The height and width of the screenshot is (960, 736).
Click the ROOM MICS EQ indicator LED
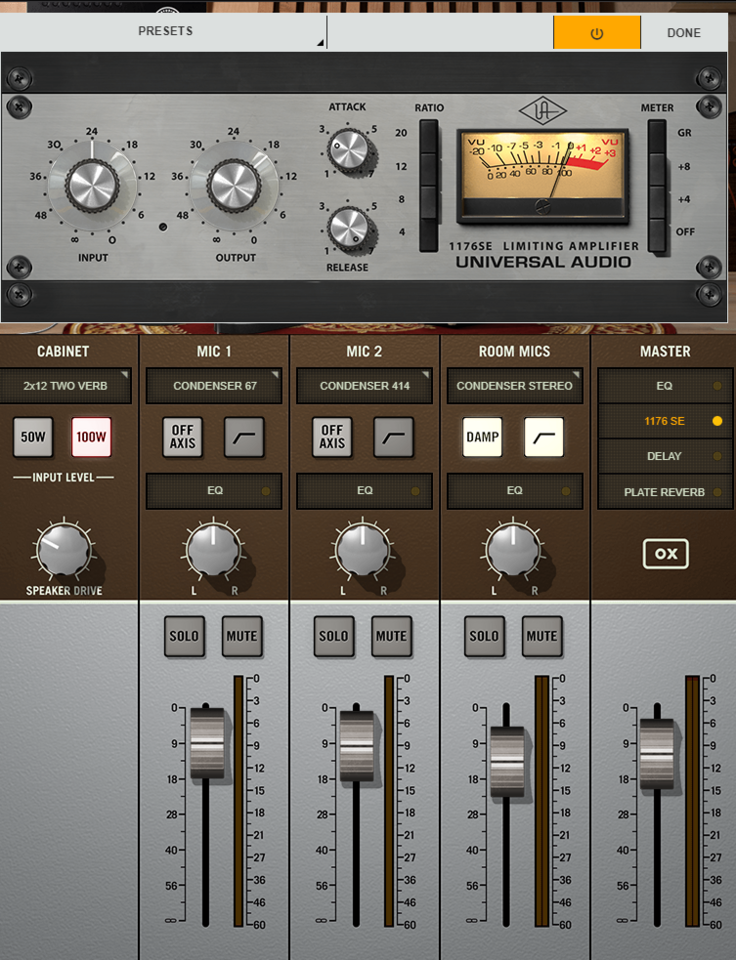tap(566, 491)
